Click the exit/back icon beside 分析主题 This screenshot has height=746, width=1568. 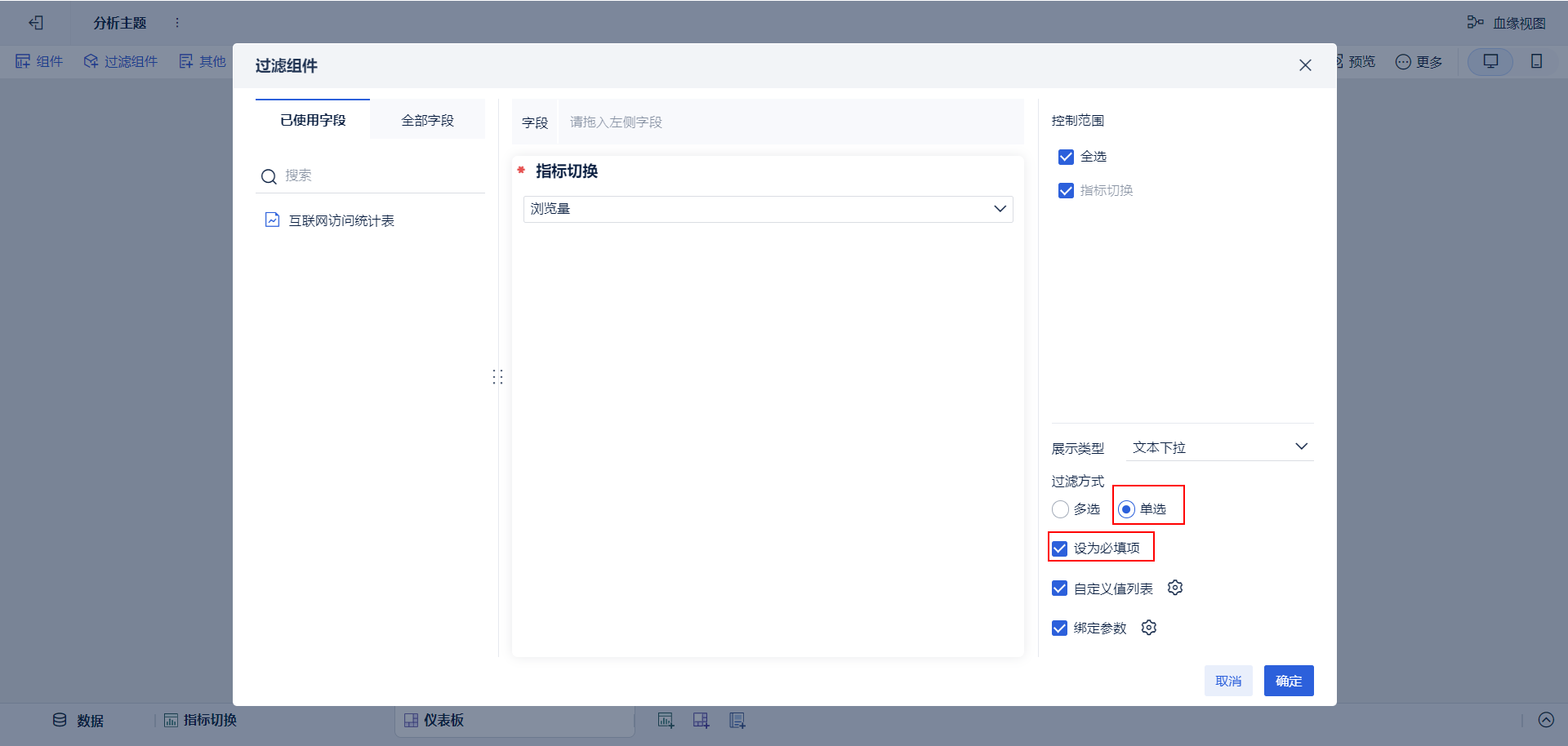tap(36, 23)
